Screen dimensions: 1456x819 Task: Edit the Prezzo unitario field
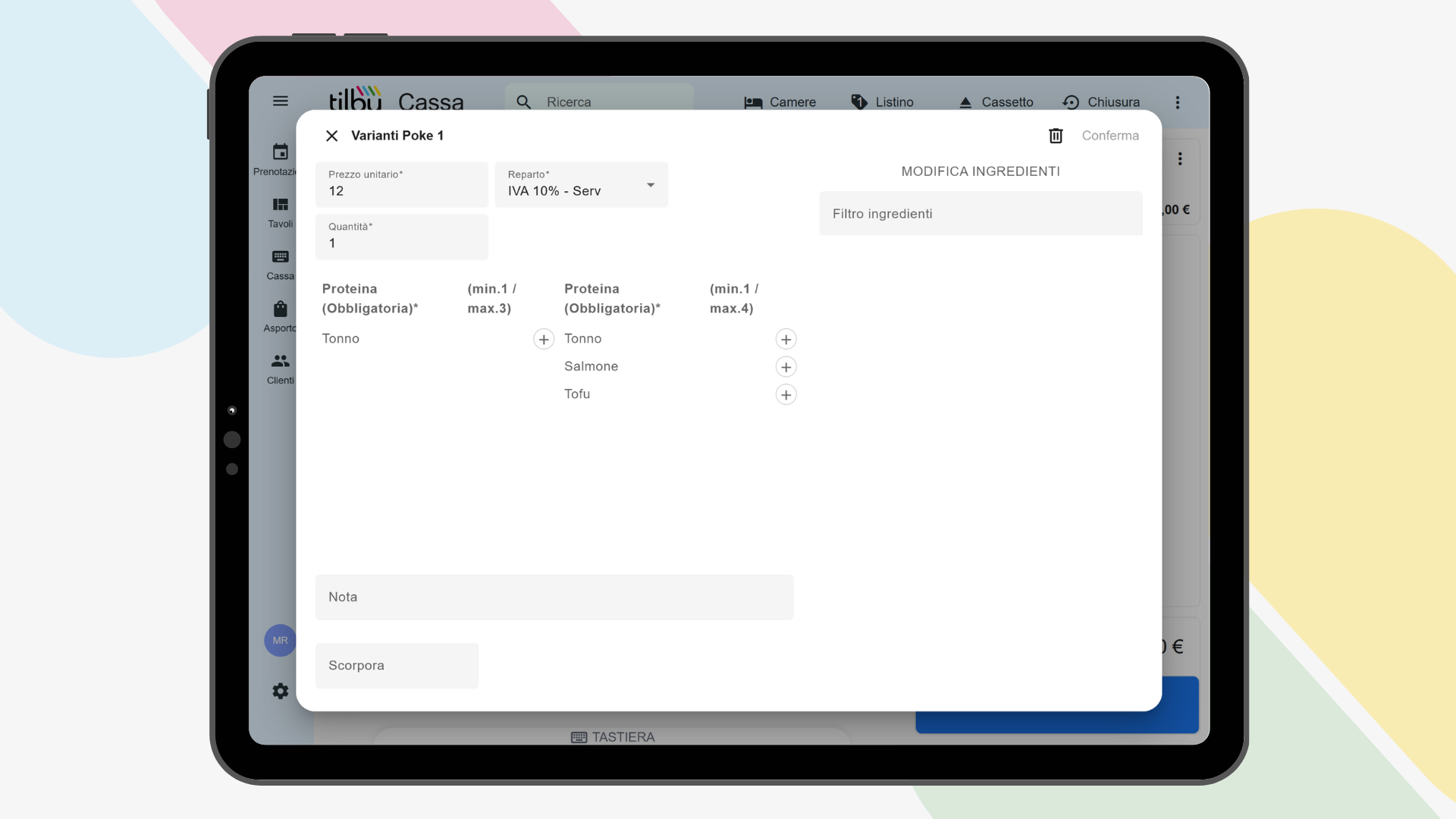[x=402, y=184]
